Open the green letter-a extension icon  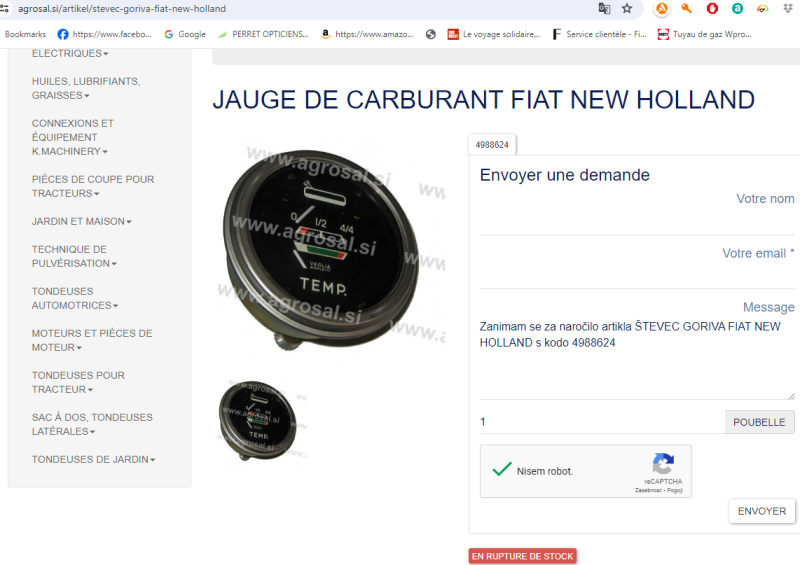(737, 8)
